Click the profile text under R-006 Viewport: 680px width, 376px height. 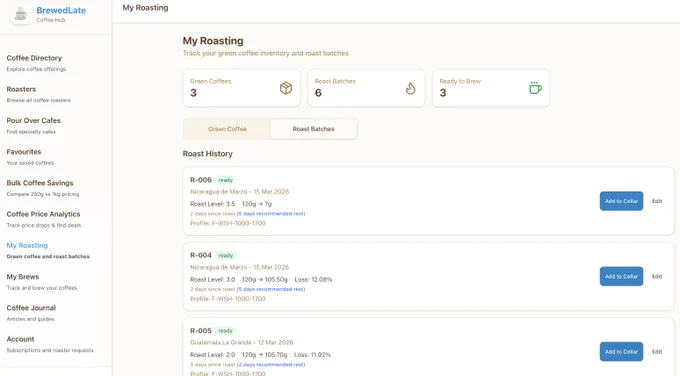(228, 223)
